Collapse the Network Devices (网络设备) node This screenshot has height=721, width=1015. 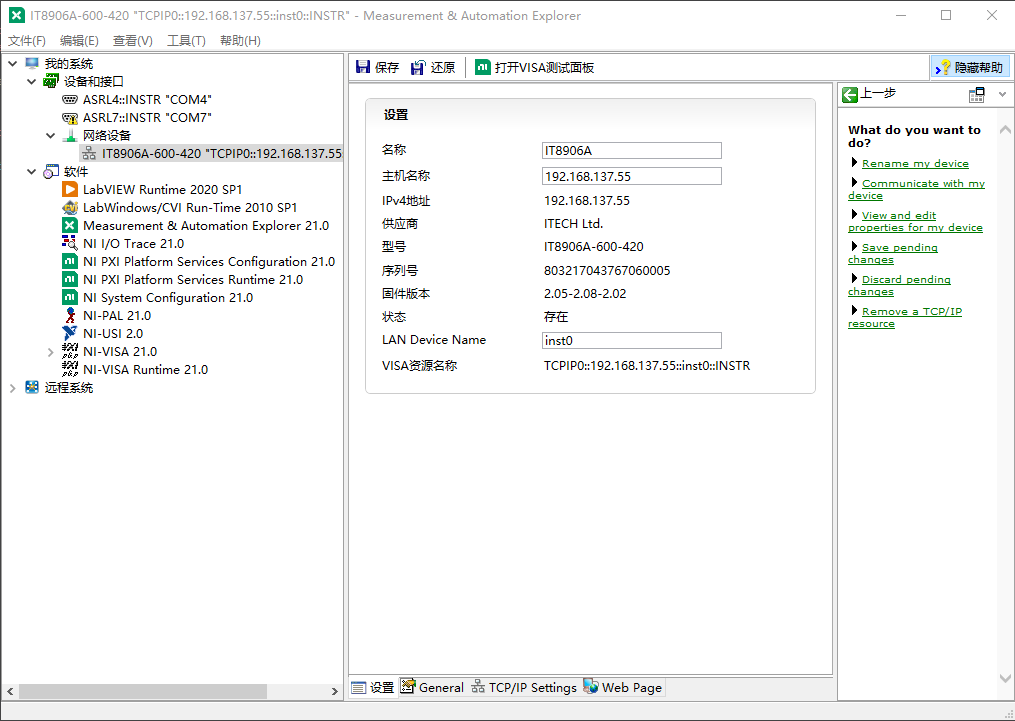[x=50, y=136]
